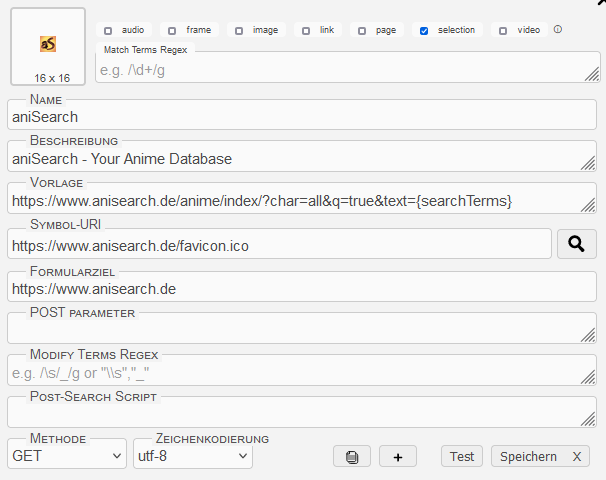Open the Zeichenkodierung utf-8 dropdown
Screen dimensions: 606x480
click(x=192, y=456)
